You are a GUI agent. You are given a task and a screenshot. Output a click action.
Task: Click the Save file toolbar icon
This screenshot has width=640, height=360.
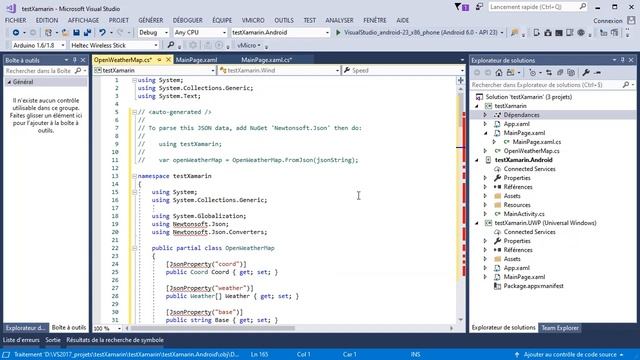point(76,32)
